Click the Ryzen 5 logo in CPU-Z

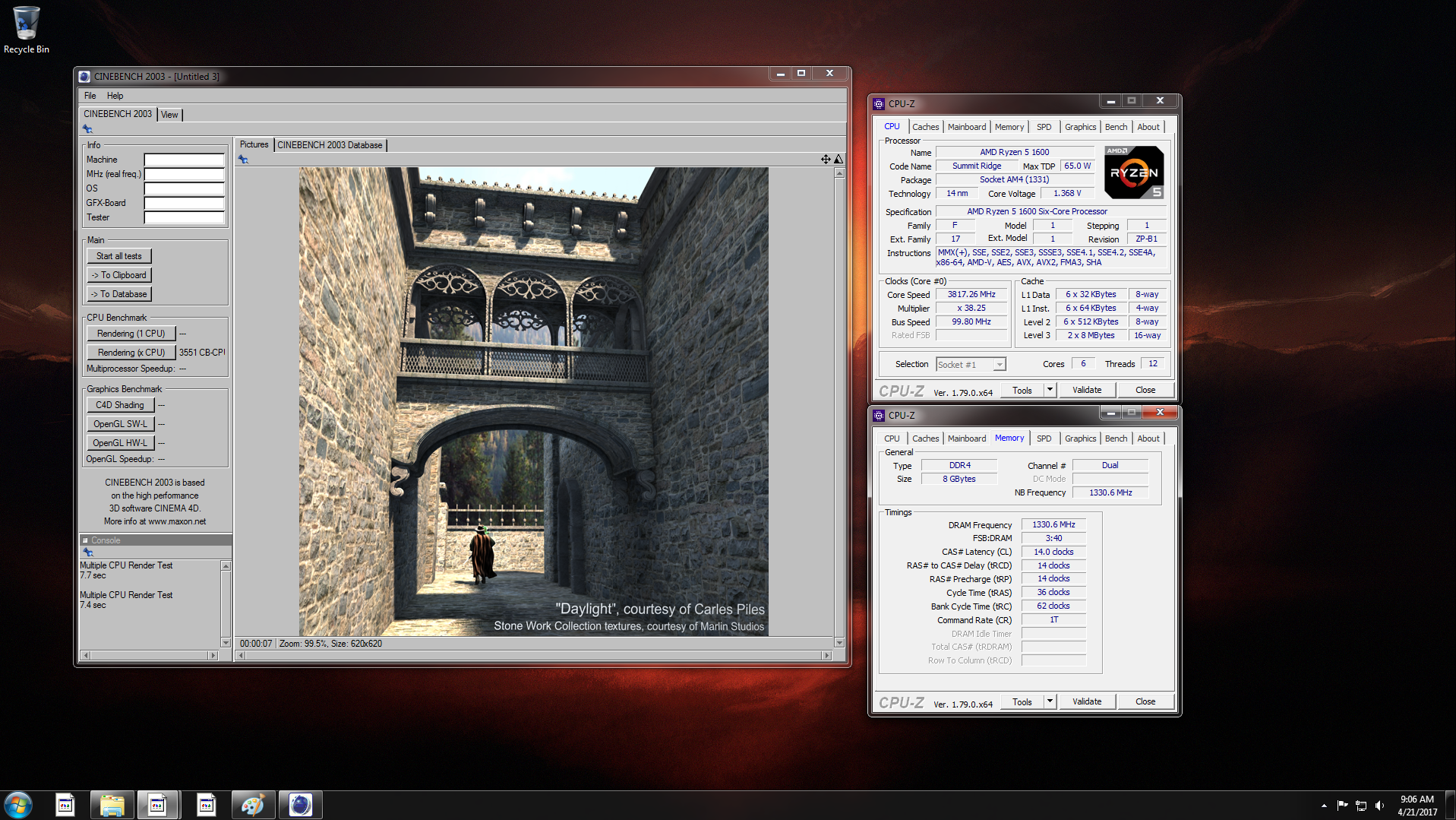[x=1133, y=173]
